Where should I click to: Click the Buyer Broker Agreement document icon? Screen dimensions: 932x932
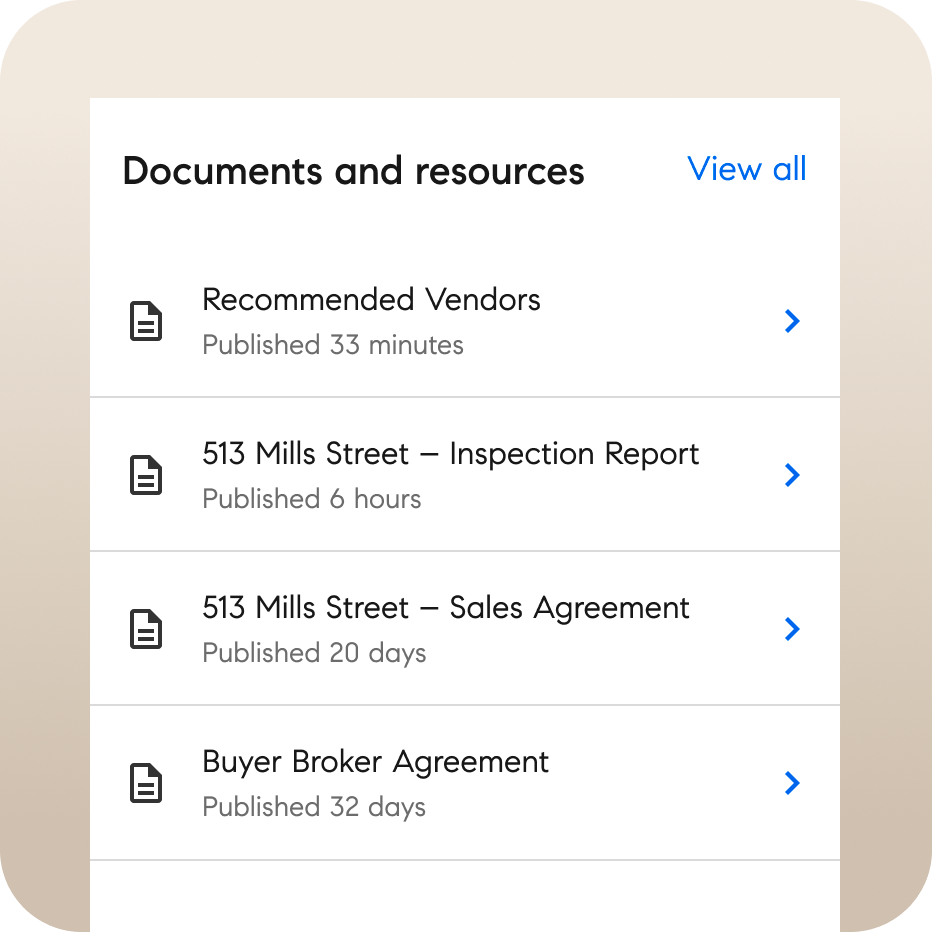(146, 784)
